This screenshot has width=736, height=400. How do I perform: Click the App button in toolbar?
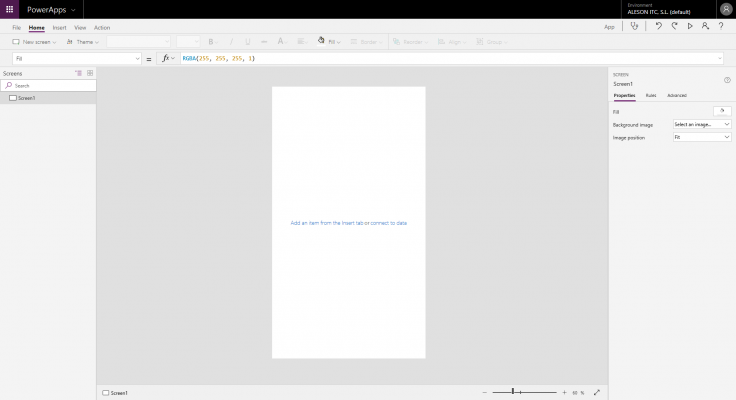coord(609,27)
